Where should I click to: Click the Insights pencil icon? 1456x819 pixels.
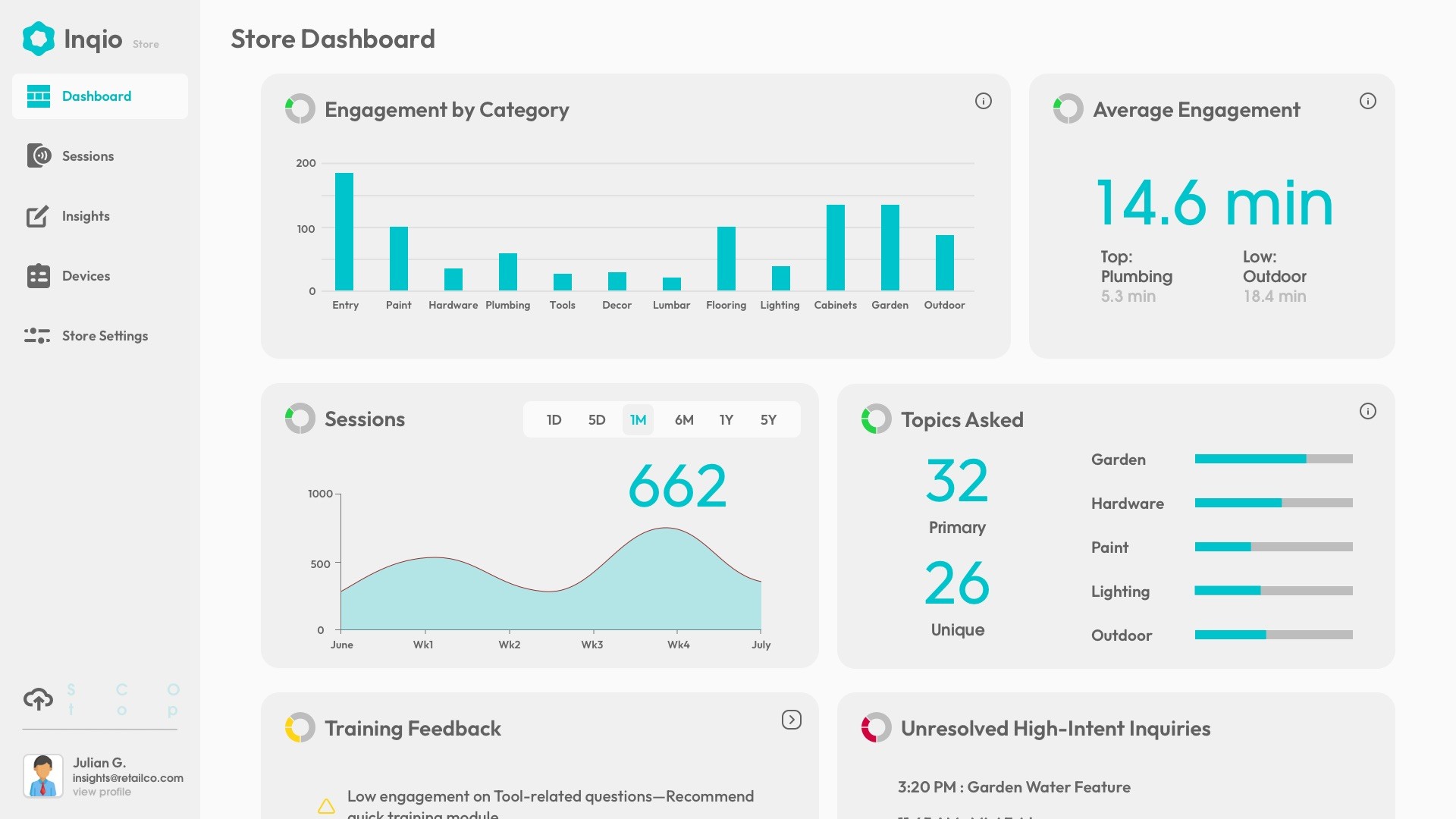click(x=37, y=216)
